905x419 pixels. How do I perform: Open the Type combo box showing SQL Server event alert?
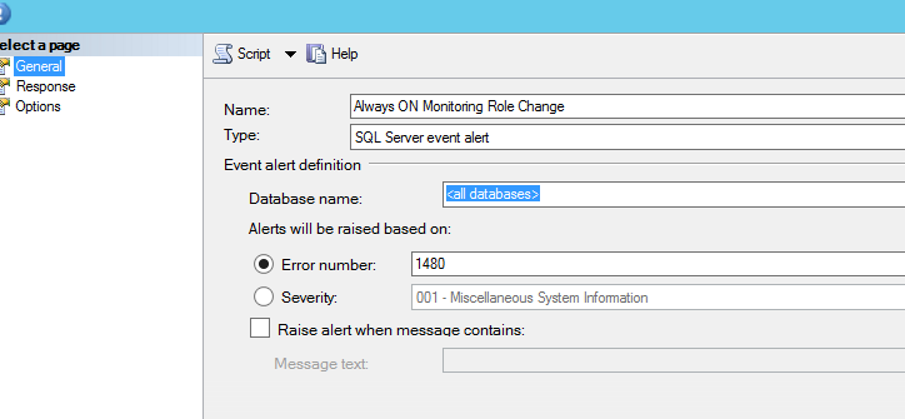tap(627, 137)
